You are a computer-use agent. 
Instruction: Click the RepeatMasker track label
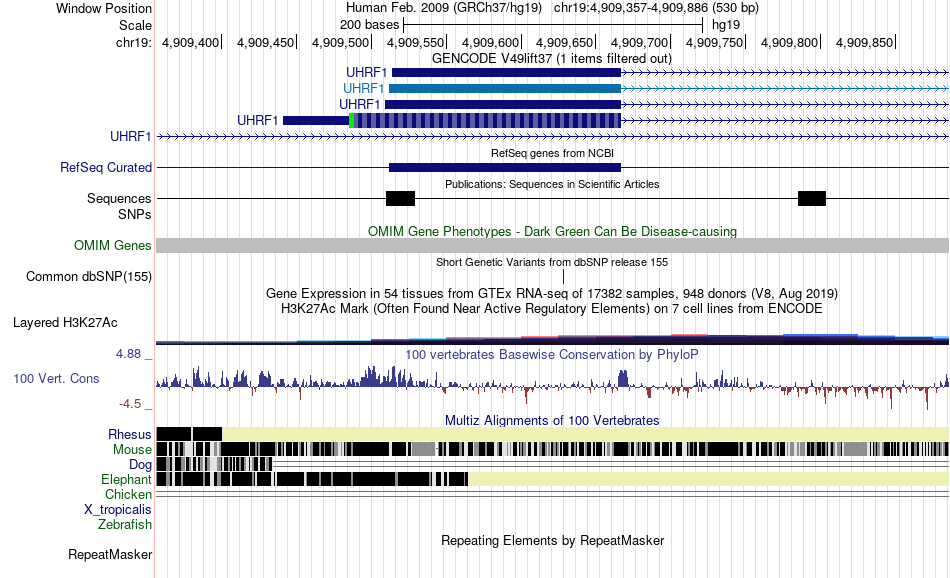pyautogui.click(x=110, y=554)
